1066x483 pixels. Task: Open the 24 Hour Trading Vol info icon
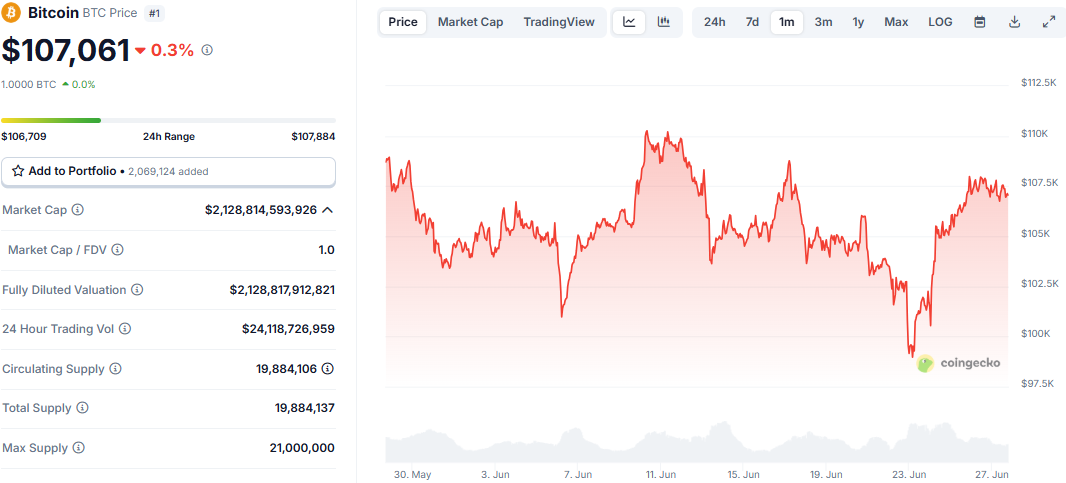[124, 329]
